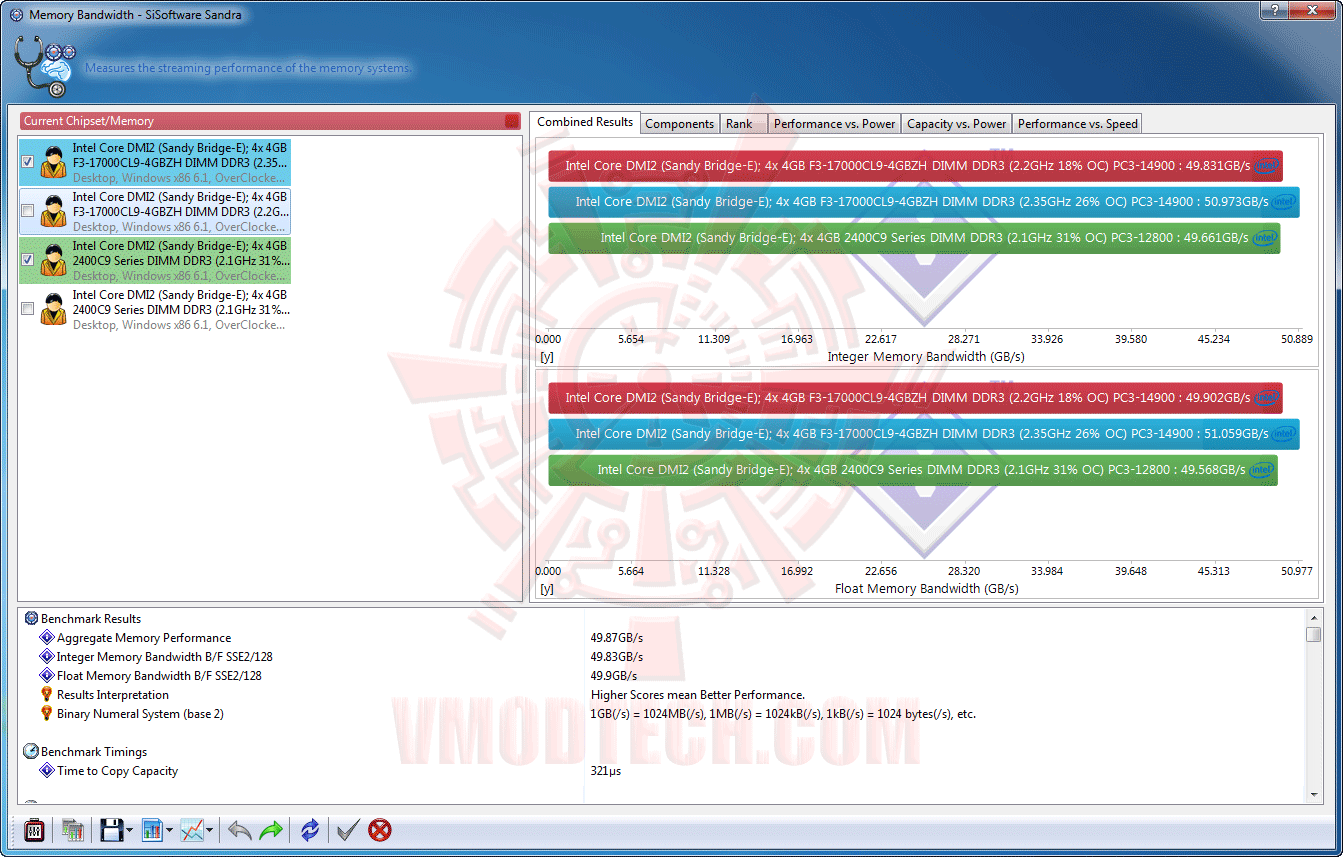This screenshot has width=1343, height=857.
Task: Click [y] under the Integer Memory Bandwidth chart
Action: 547,357
